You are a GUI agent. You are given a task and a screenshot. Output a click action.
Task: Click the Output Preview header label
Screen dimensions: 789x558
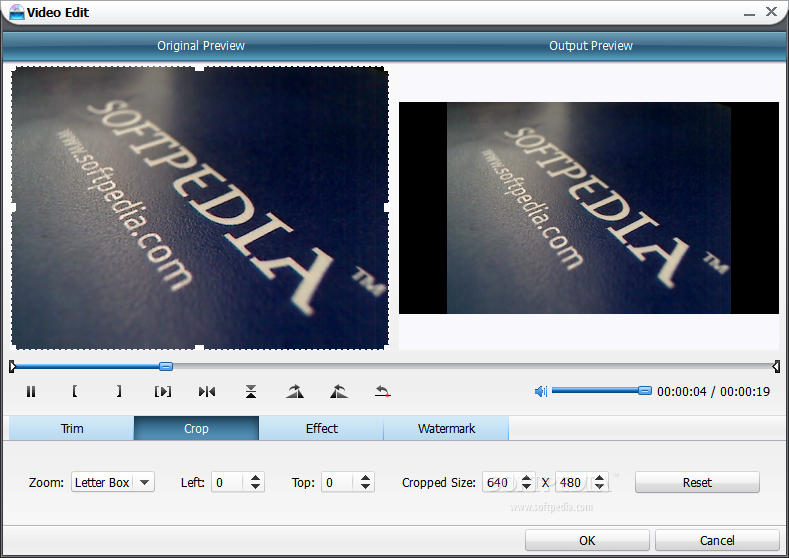591,46
